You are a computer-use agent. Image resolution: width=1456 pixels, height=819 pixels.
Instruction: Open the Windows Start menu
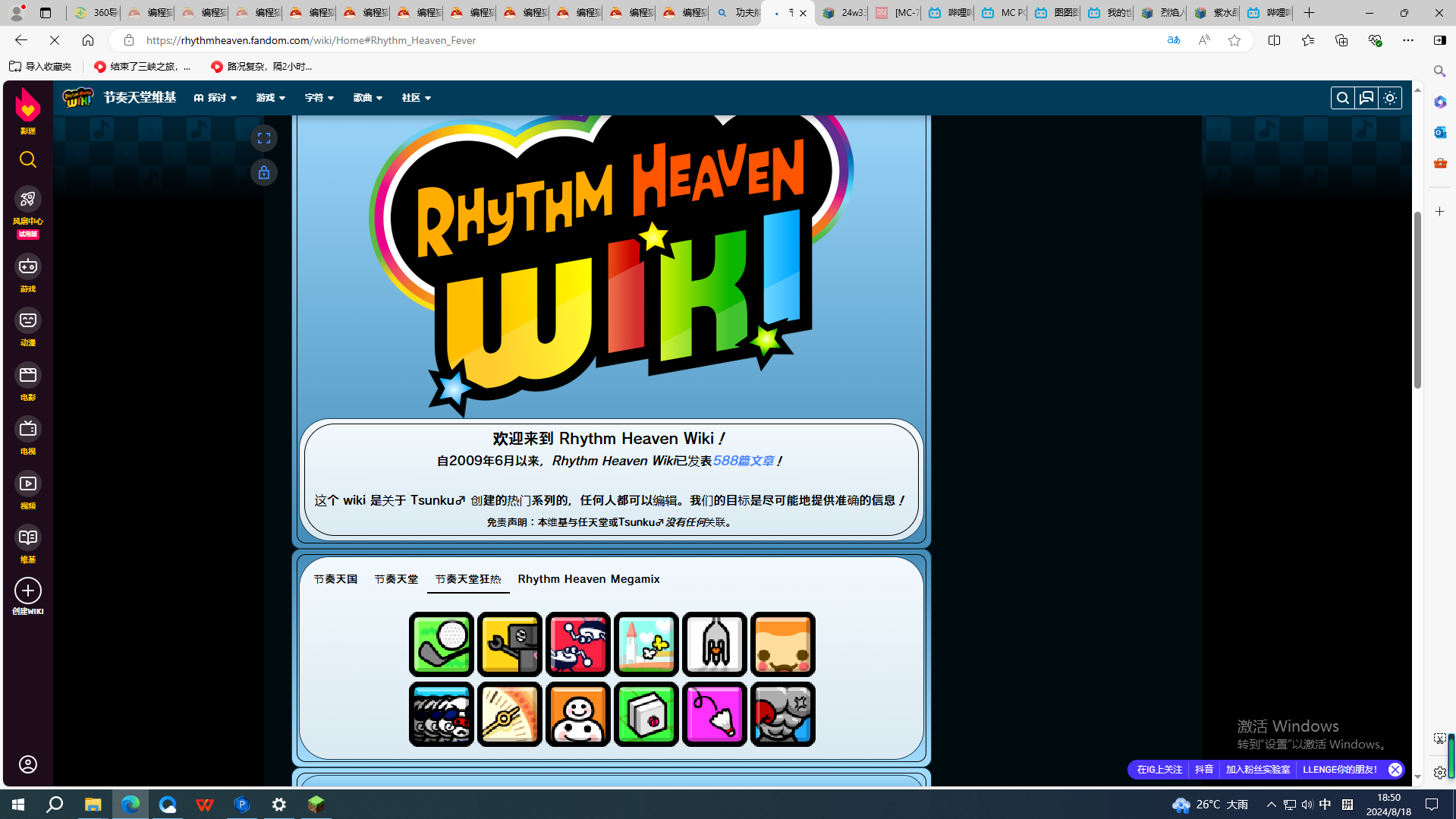pos(18,805)
